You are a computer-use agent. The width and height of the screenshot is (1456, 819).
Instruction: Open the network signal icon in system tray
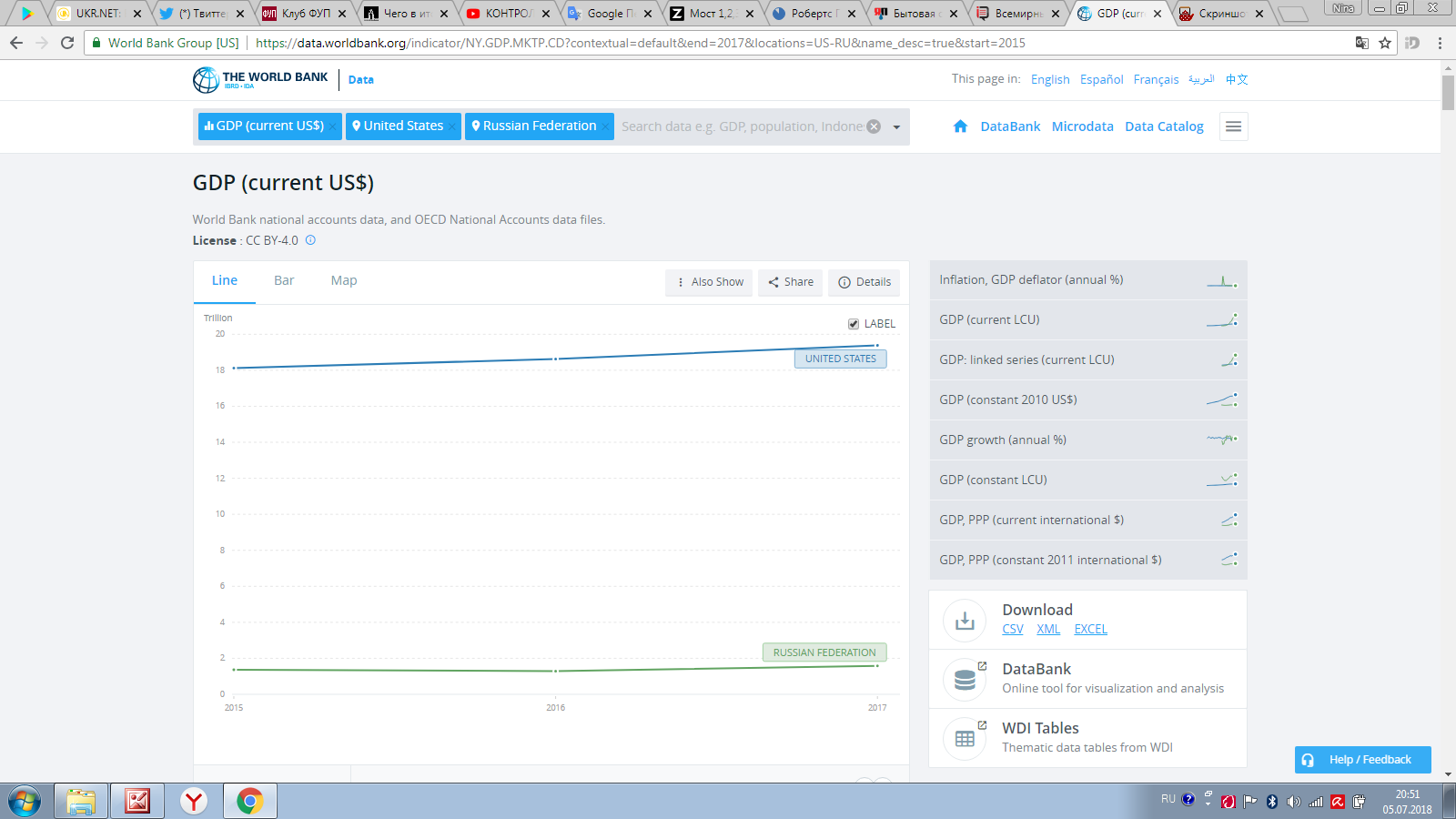1316,802
